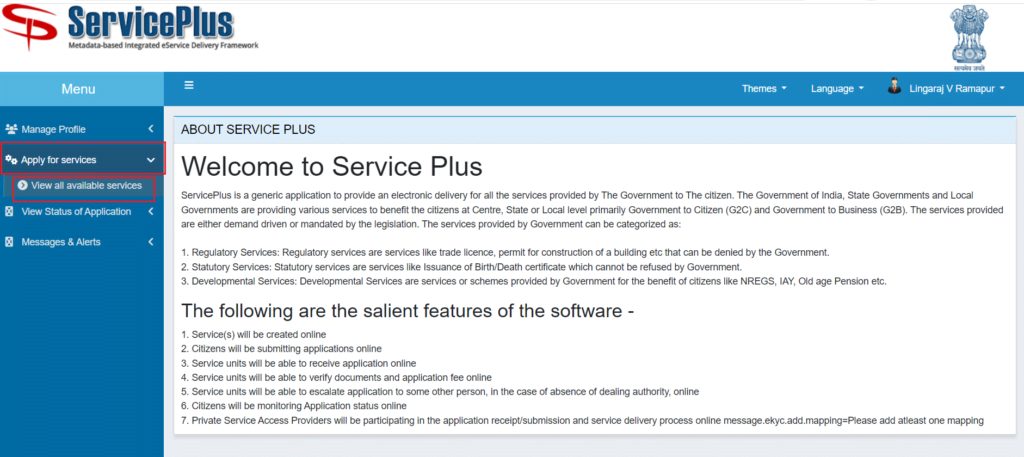Image resolution: width=1024 pixels, height=457 pixels.
Task: Click the user avatar icon beside Lingaraj
Action: [894, 86]
